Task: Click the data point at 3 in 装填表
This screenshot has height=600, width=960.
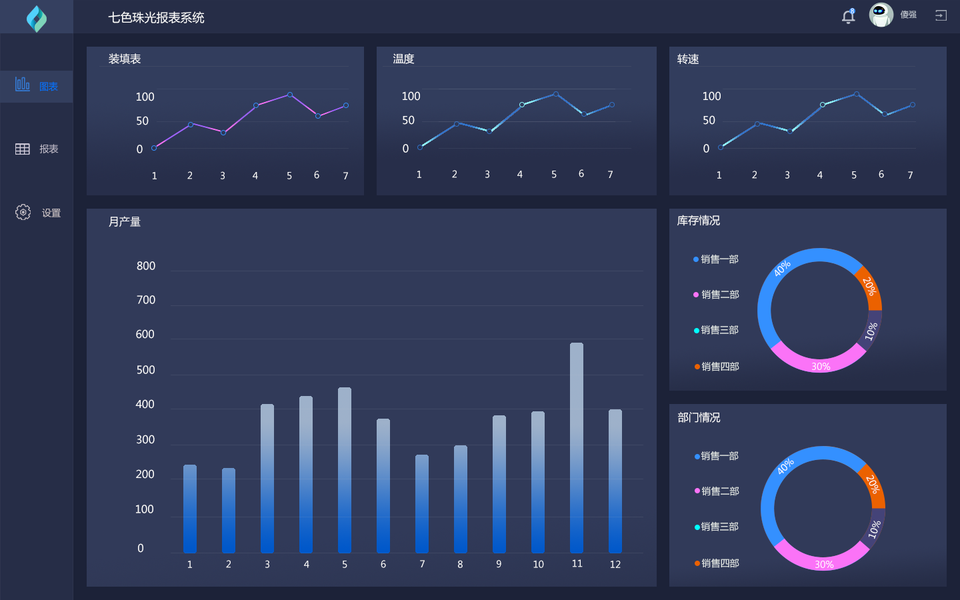Action: tap(223, 133)
